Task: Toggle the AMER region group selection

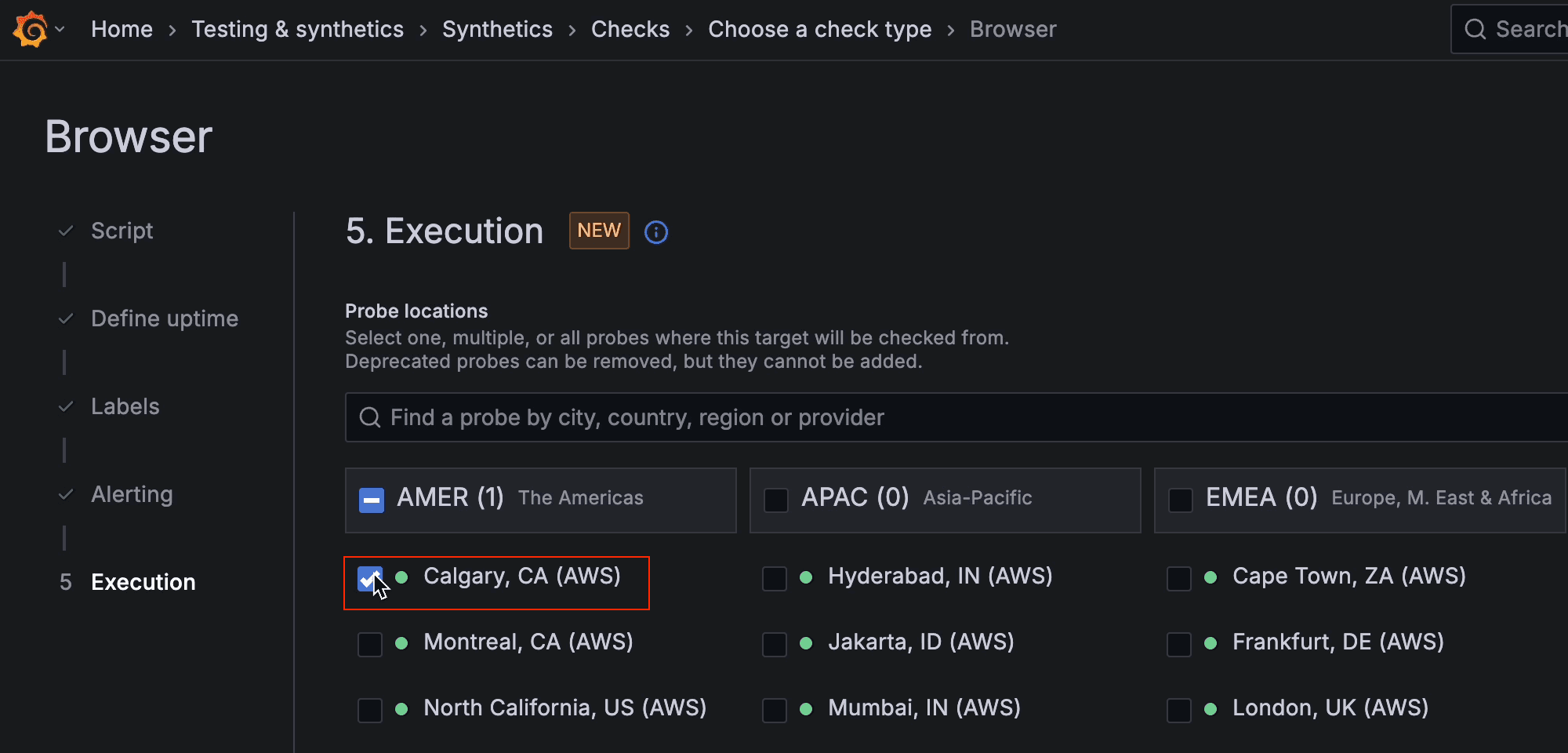Action: pyautogui.click(x=371, y=500)
